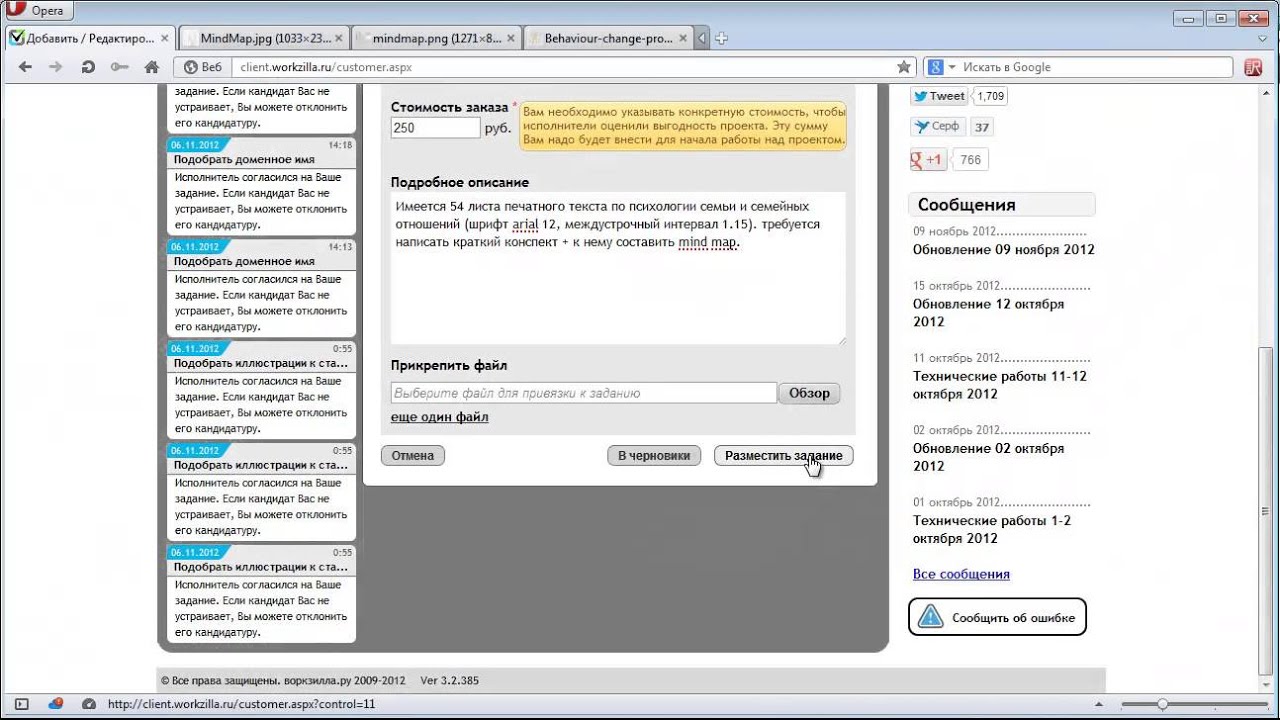The width and height of the screenshot is (1280, 720).
Task: Click the Opera Link cloud icon
Action: (x=56, y=704)
